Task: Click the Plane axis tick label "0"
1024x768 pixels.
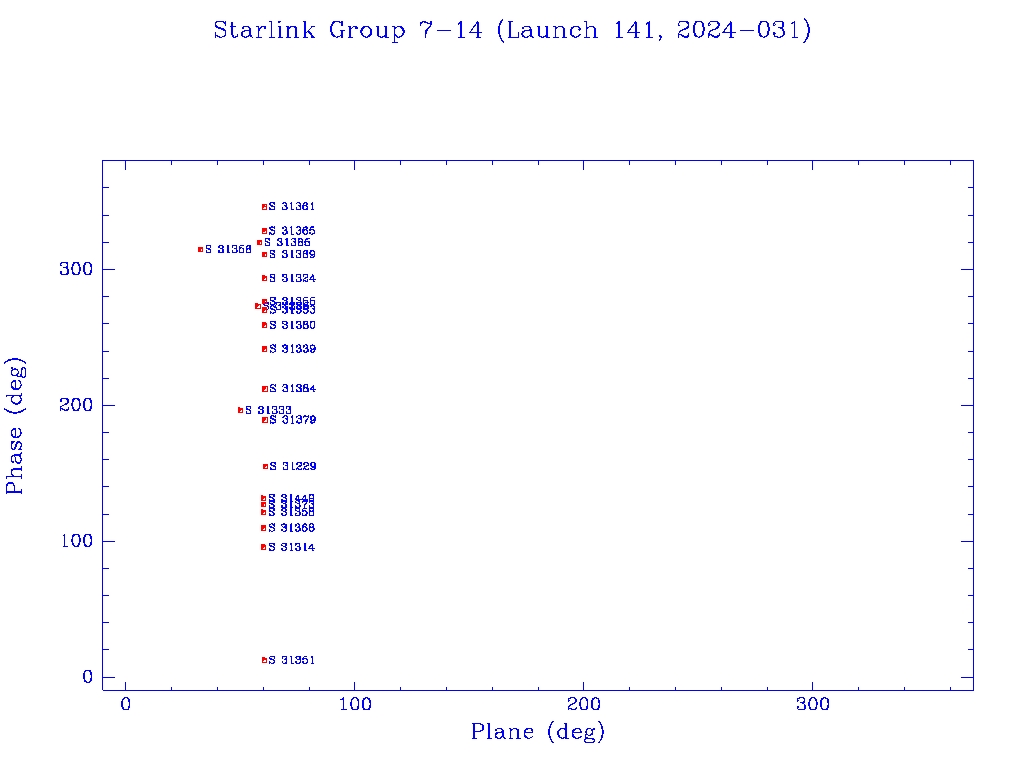Action: pyautogui.click(x=125, y=704)
